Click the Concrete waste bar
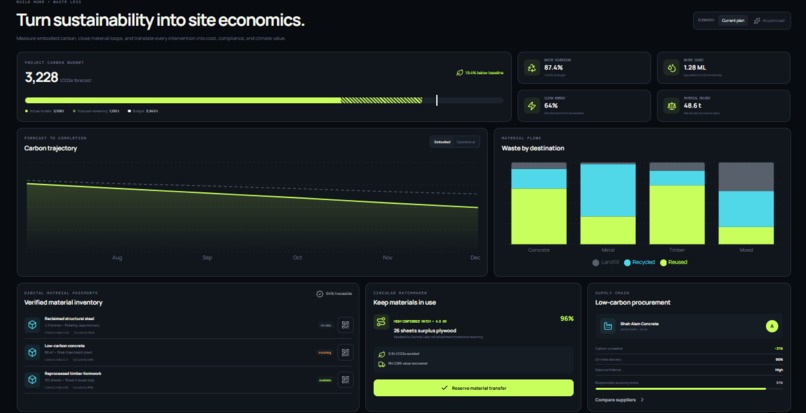806x413 pixels. tap(539, 203)
